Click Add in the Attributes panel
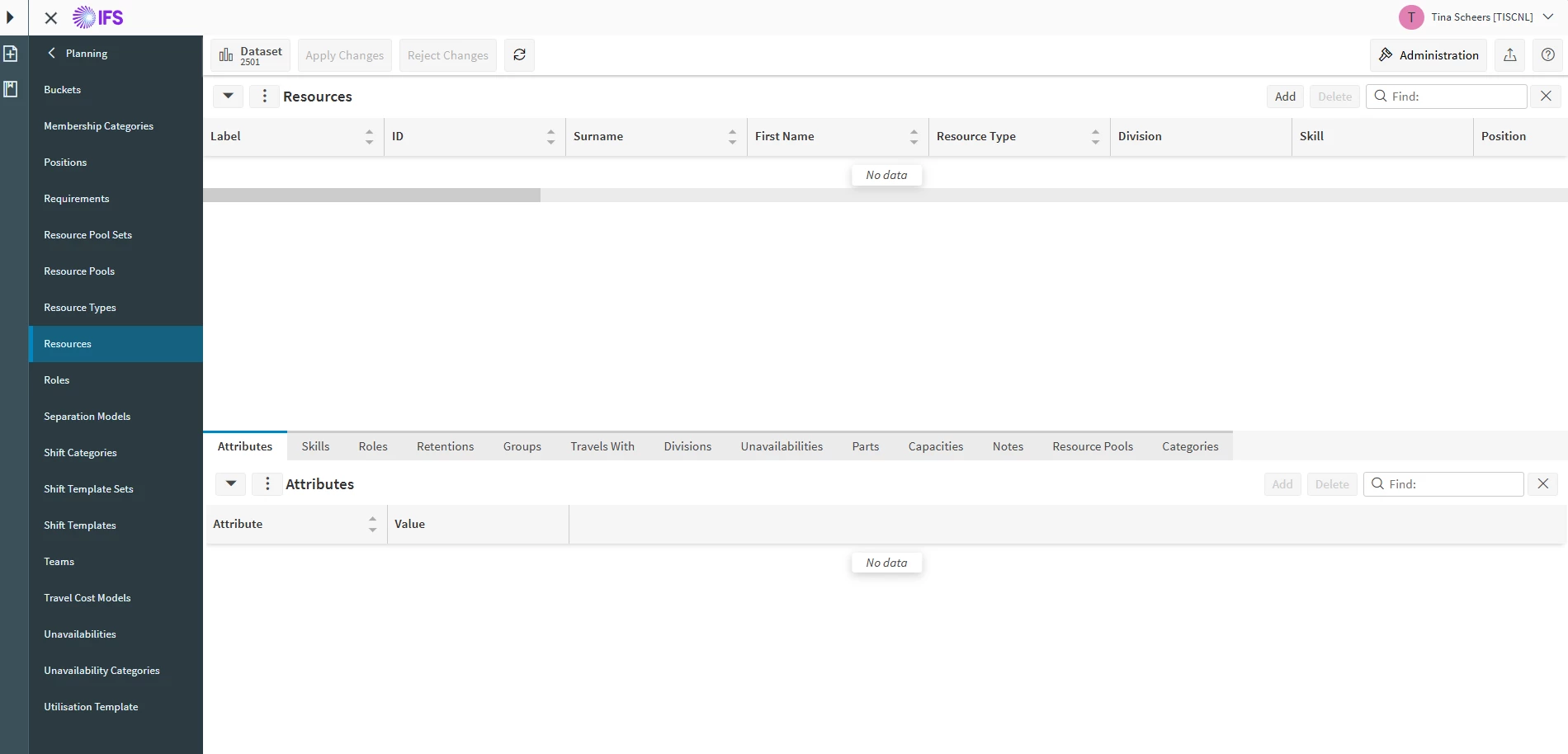The width and height of the screenshot is (1568, 754). (x=1282, y=484)
